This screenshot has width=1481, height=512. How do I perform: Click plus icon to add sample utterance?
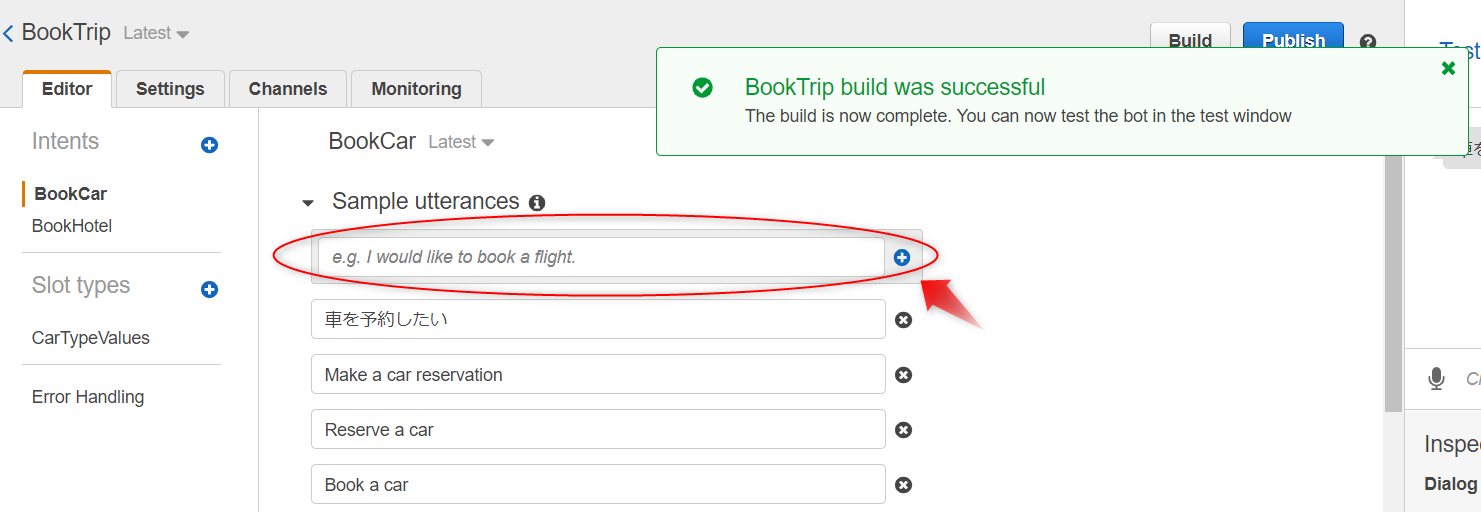pos(902,258)
